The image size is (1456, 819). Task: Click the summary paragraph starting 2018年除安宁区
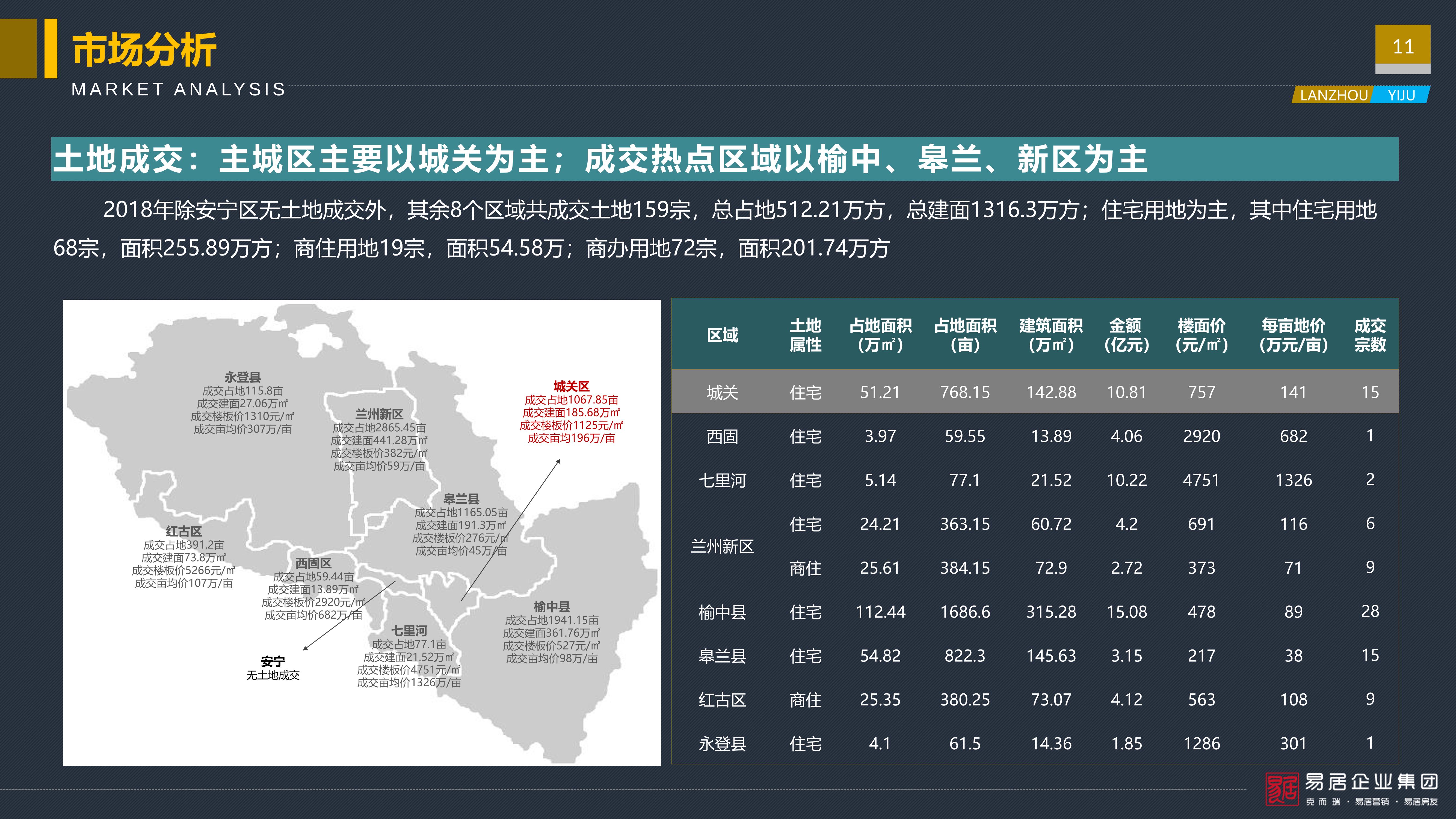pos(714,229)
